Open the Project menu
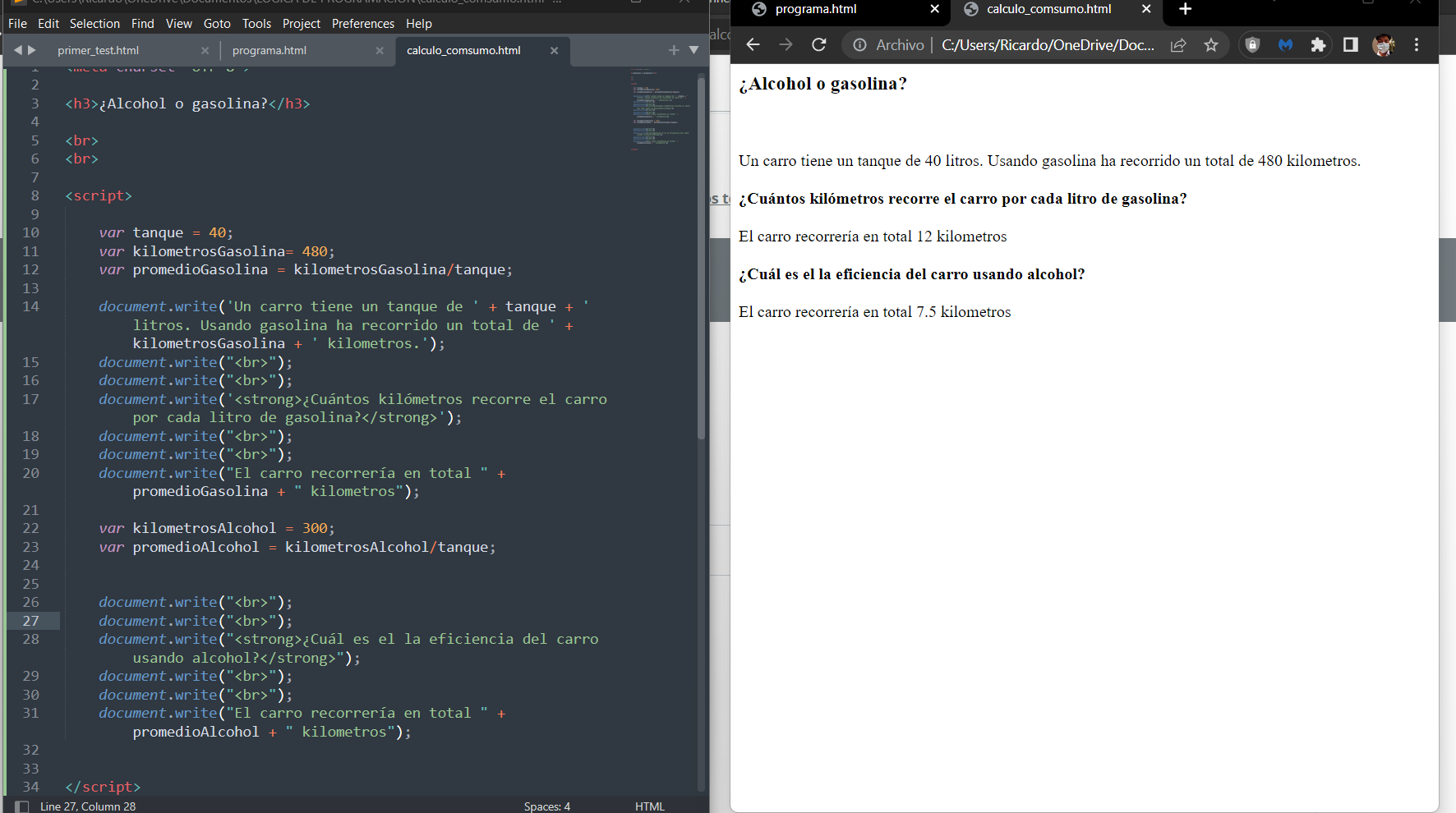 click(302, 24)
